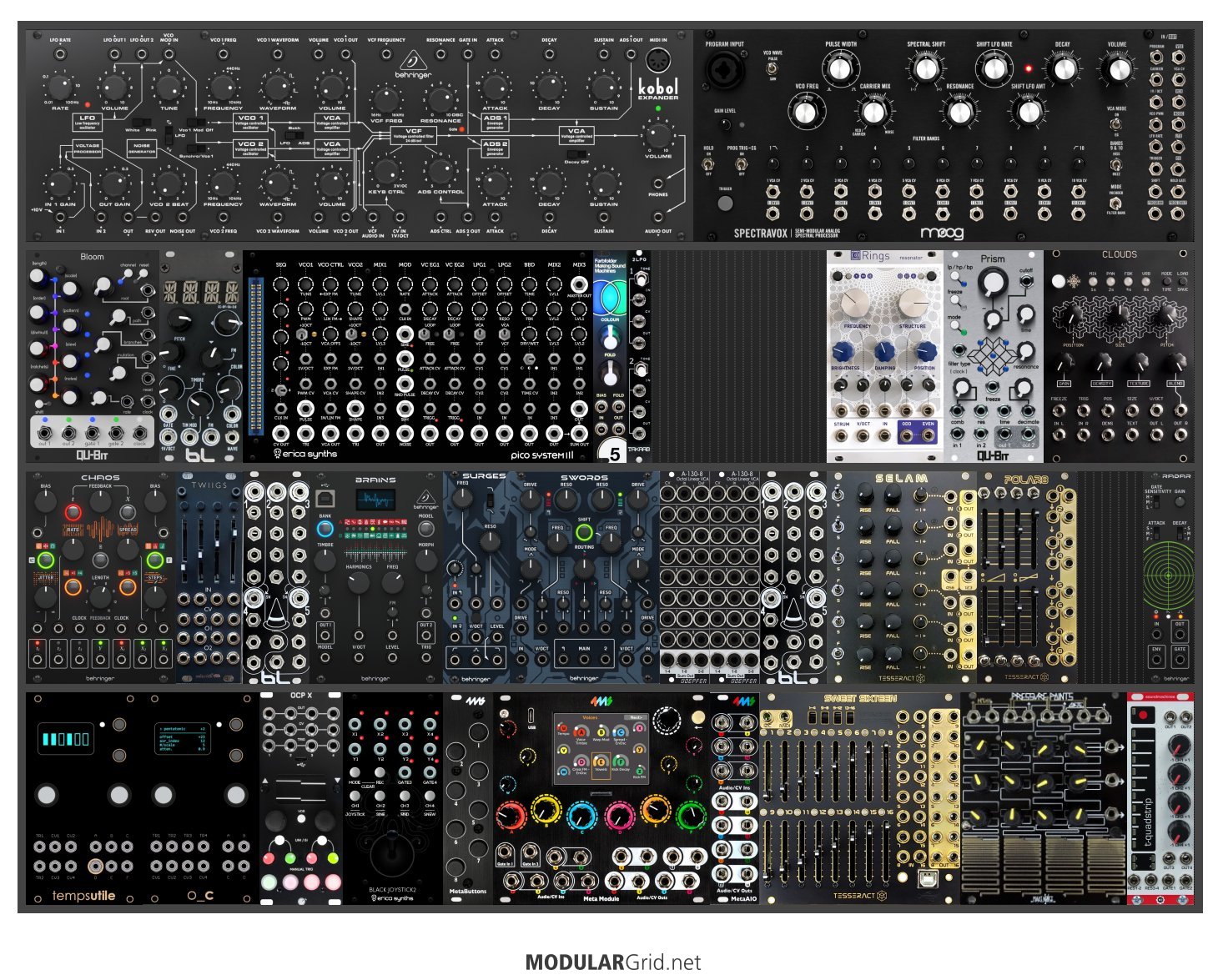This screenshot has height=980, width=1228.
Task: Flip the VCO Wave switch on Spectravox
Action: (x=772, y=68)
